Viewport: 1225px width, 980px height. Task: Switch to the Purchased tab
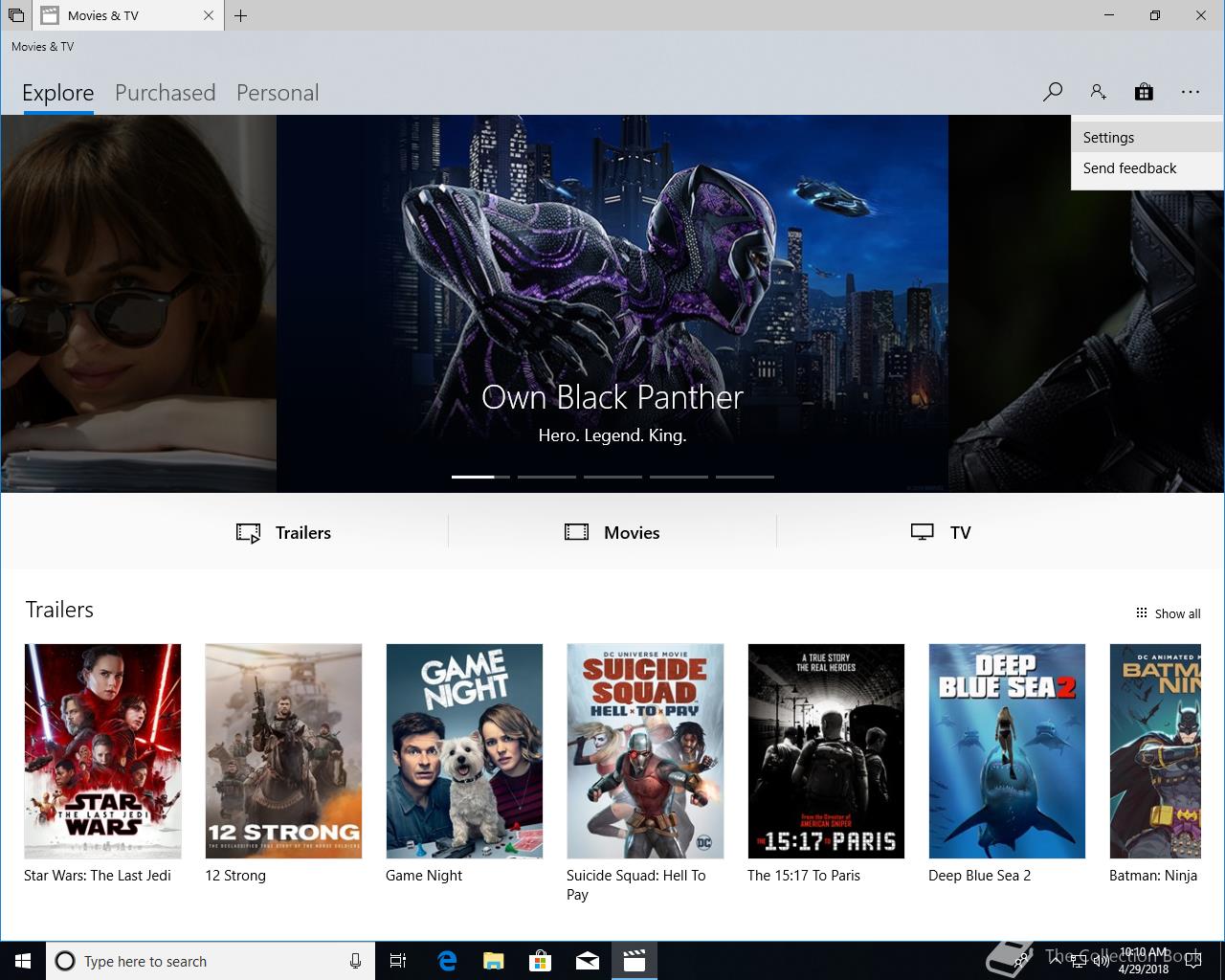coord(166,93)
